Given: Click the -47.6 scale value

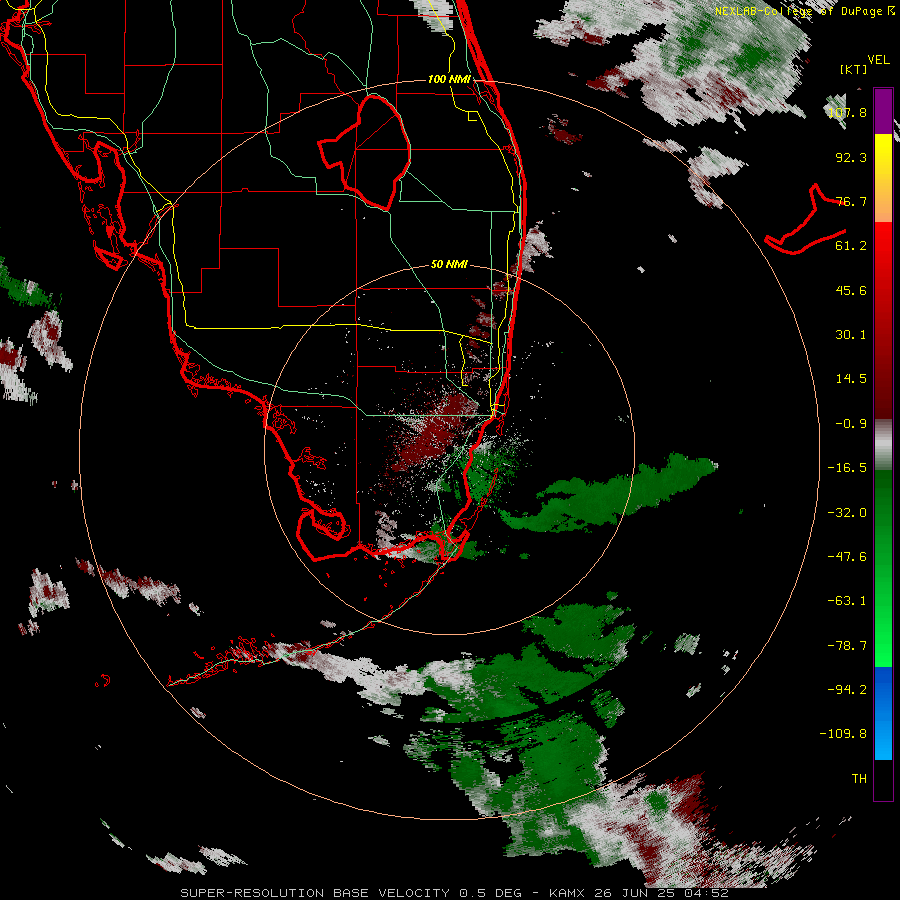Looking at the screenshot, I should tap(847, 557).
